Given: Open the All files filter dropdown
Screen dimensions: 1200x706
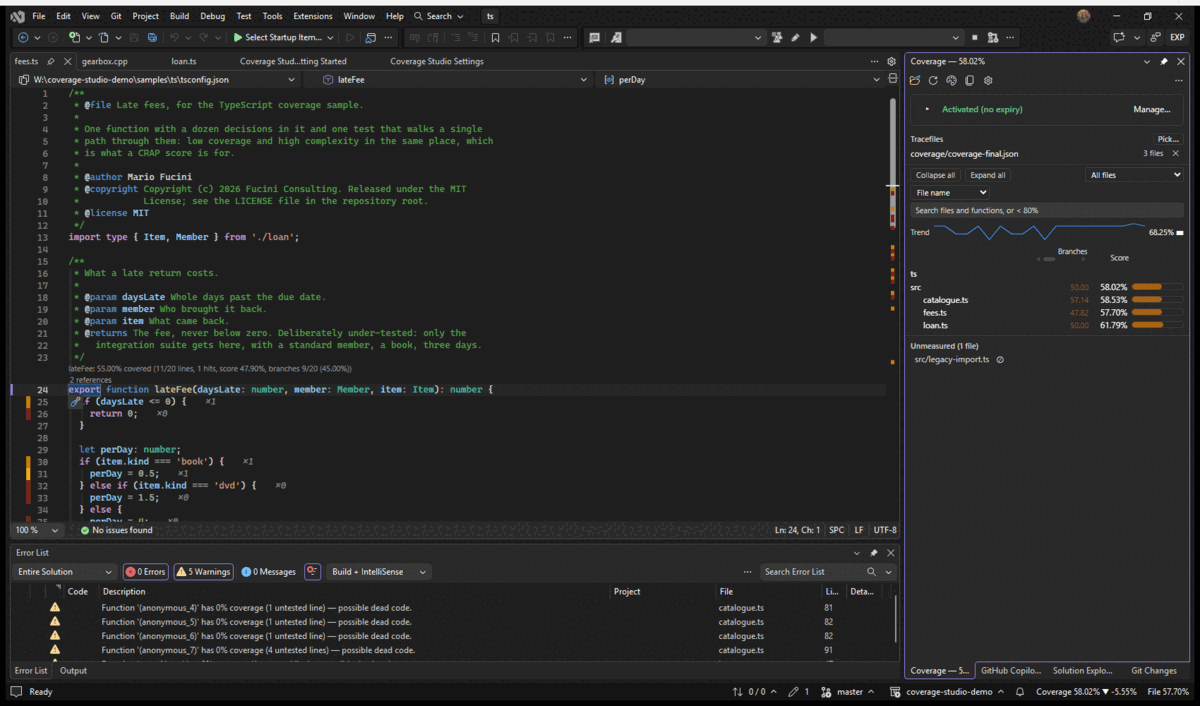Looking at the screenshot, I should pyautogui.click(x=1135, y=175).
